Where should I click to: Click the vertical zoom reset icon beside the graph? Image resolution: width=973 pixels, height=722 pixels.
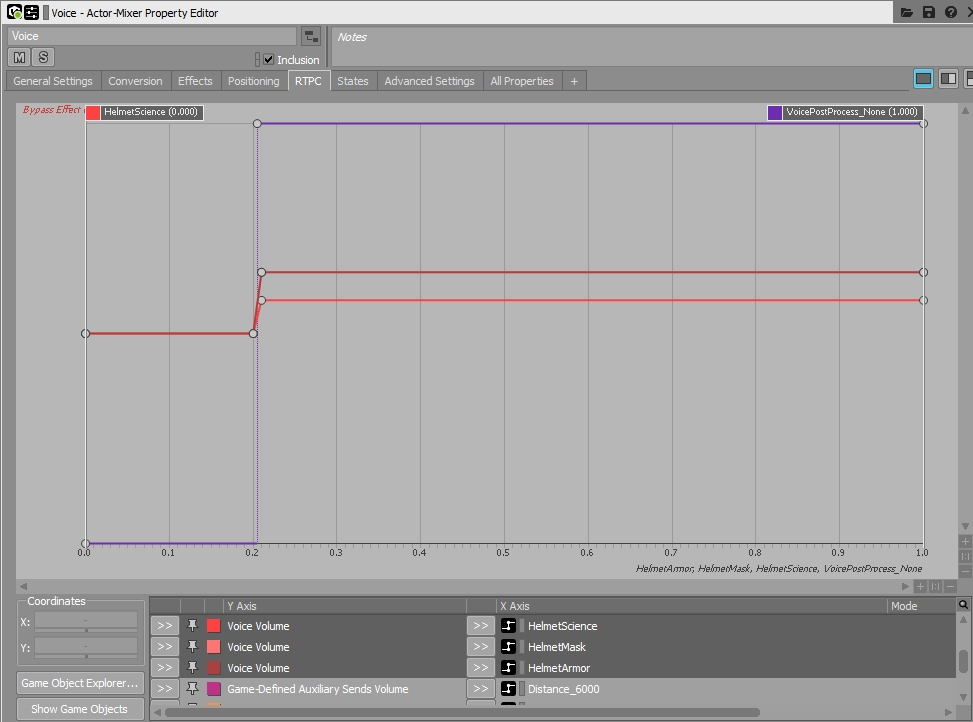pos(965,556)
